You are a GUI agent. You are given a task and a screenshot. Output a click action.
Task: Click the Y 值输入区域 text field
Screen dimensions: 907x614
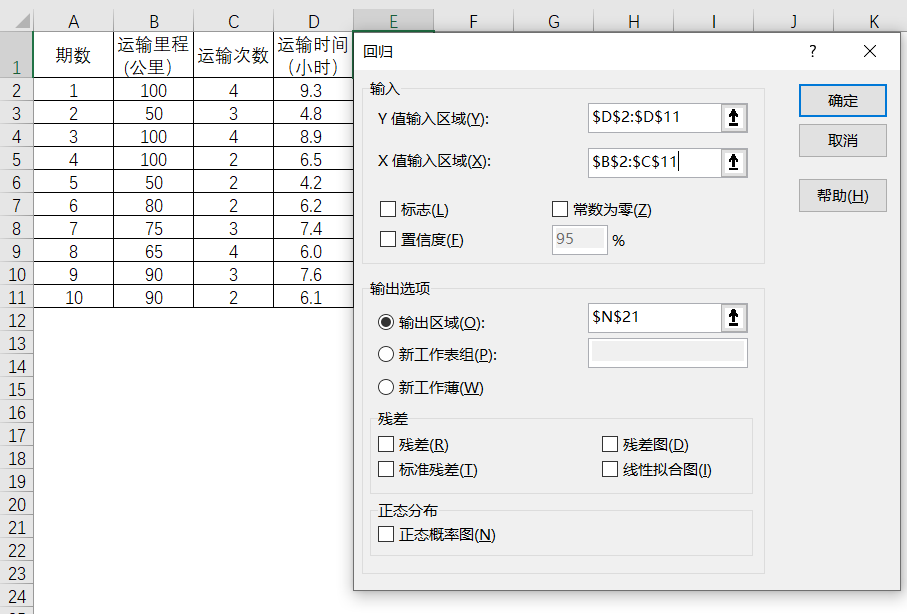coord(654,118)
